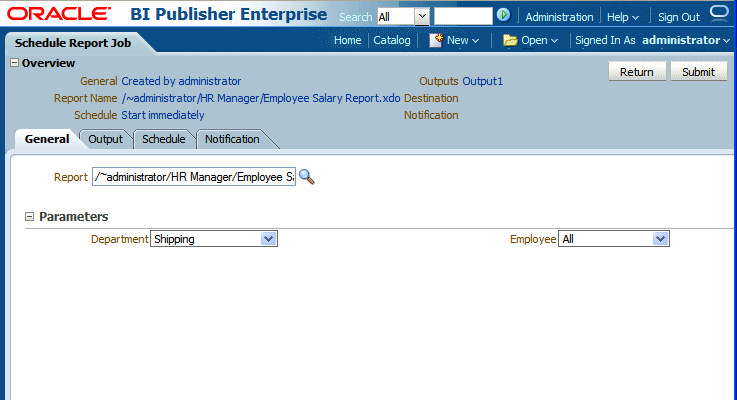Screen dimensions: 737x400
Task: Open the Administration link
Action: pos(559,17)
